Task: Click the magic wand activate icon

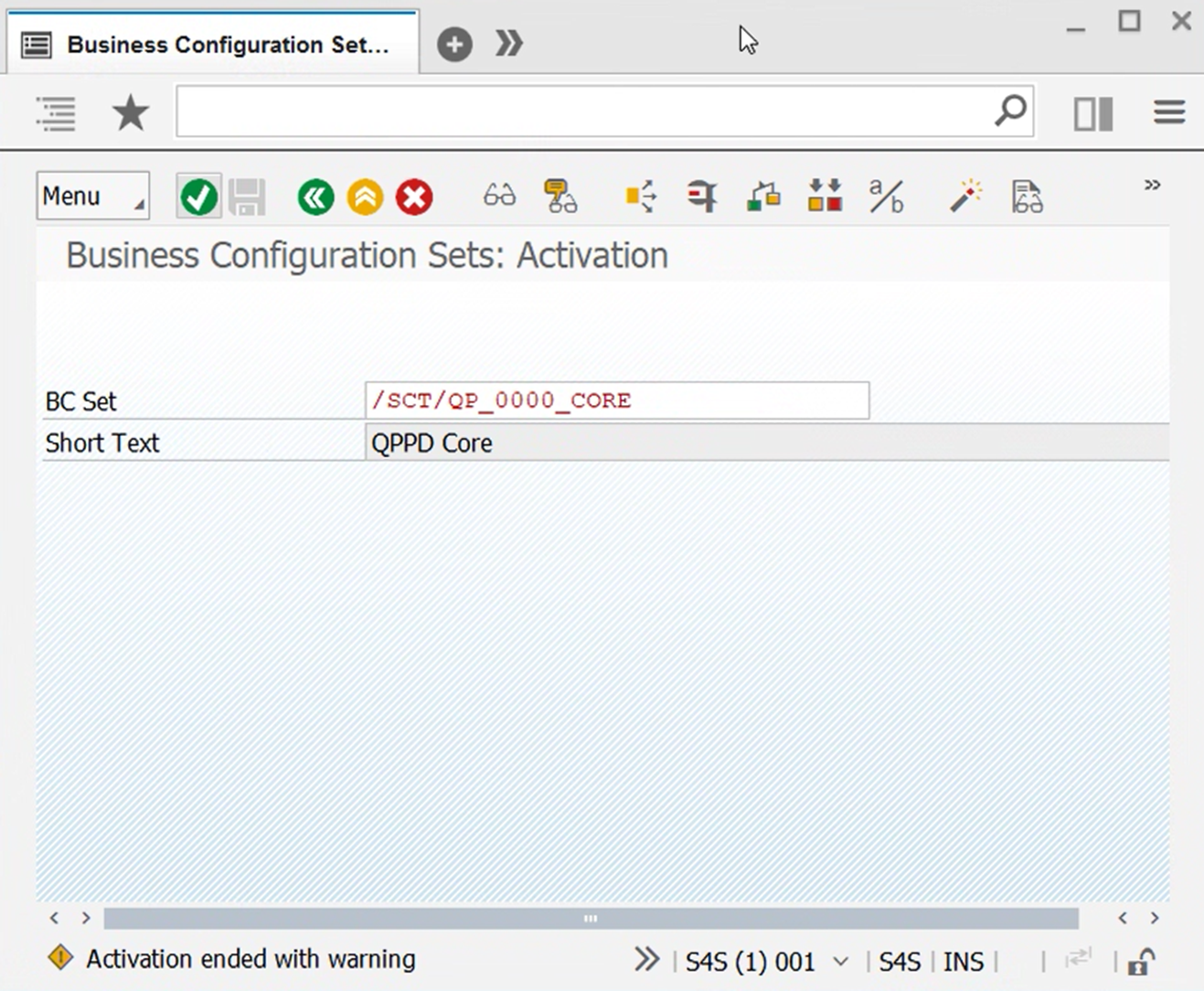Action: click(965, 196)
